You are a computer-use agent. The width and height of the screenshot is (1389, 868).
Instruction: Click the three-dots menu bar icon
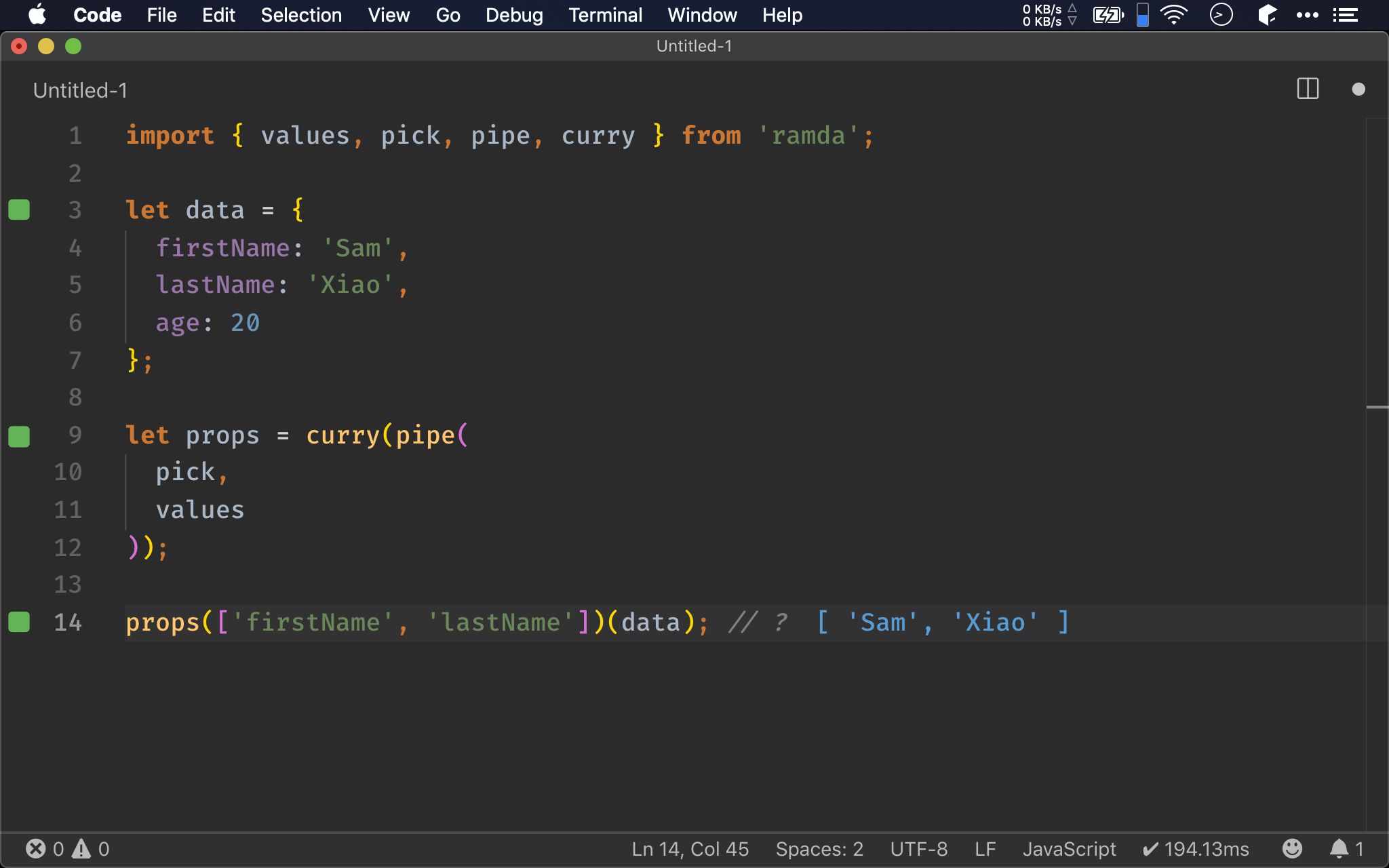[x=1307, y=15]
